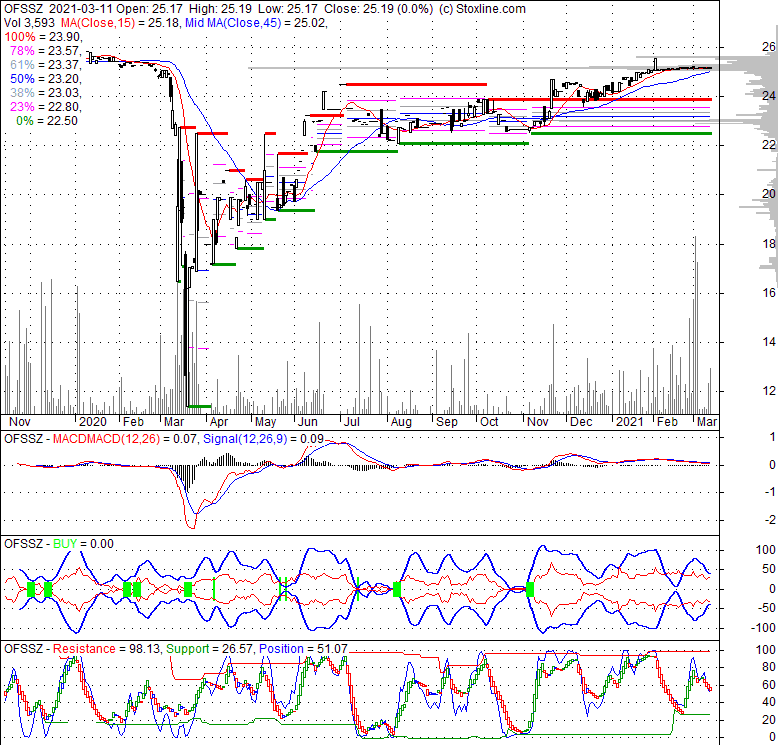Click the price axis label '18'

769,243
